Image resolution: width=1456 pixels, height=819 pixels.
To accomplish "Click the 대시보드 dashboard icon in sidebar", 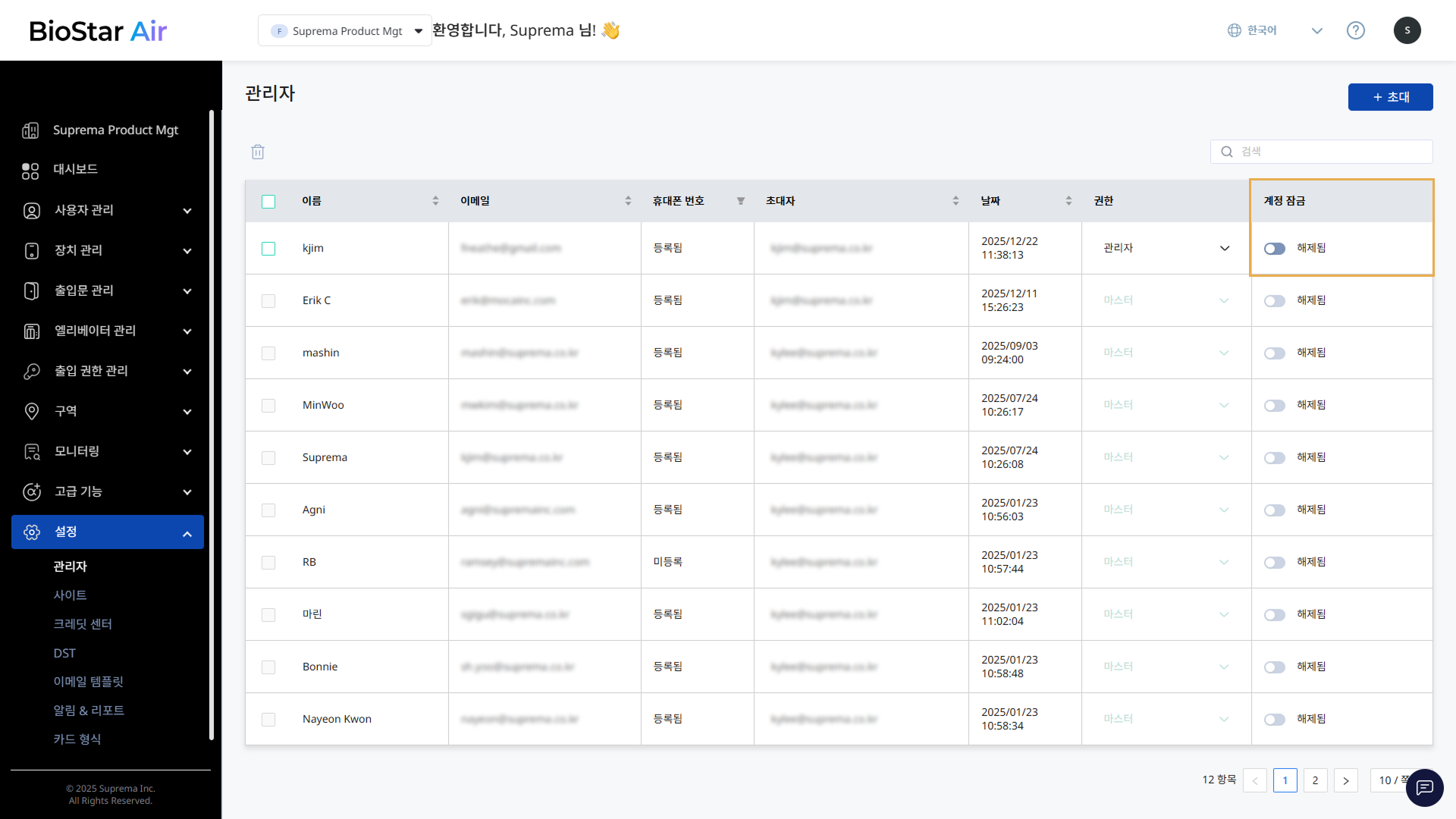I will [30, 171].
